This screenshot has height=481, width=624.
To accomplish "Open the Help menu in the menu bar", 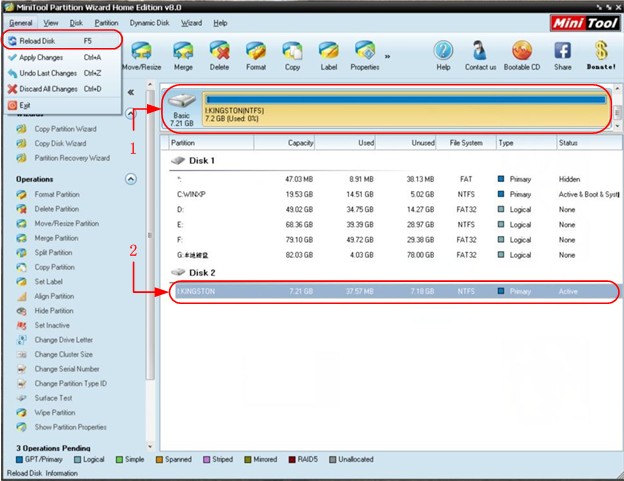I will point(220,23).
